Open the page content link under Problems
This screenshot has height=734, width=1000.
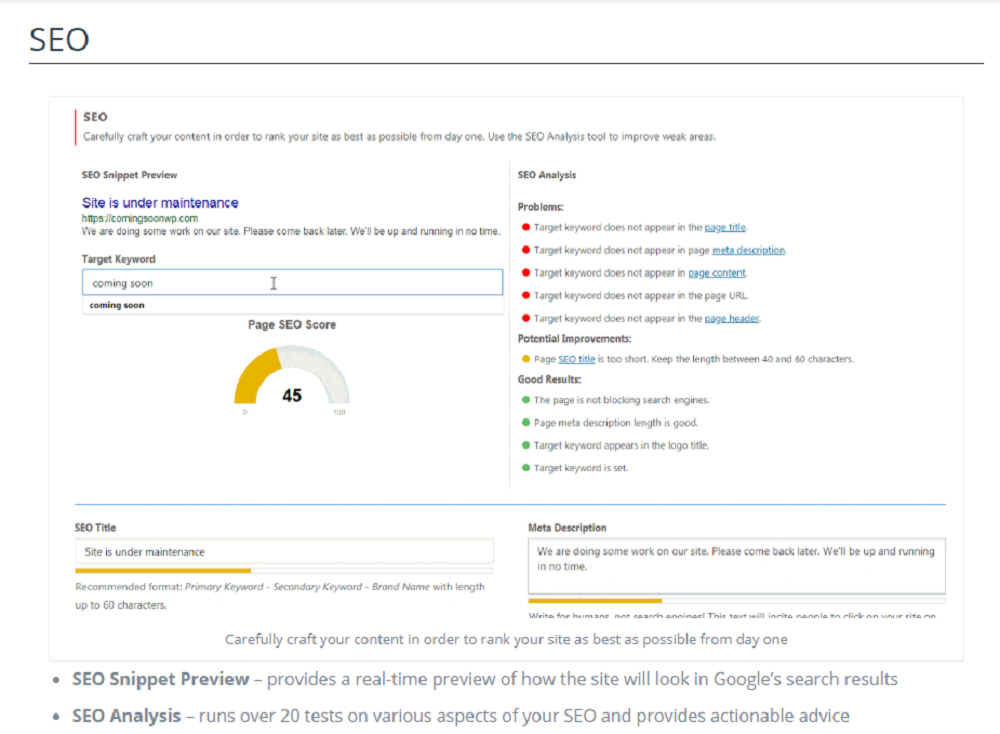click(x=717, y=273)
